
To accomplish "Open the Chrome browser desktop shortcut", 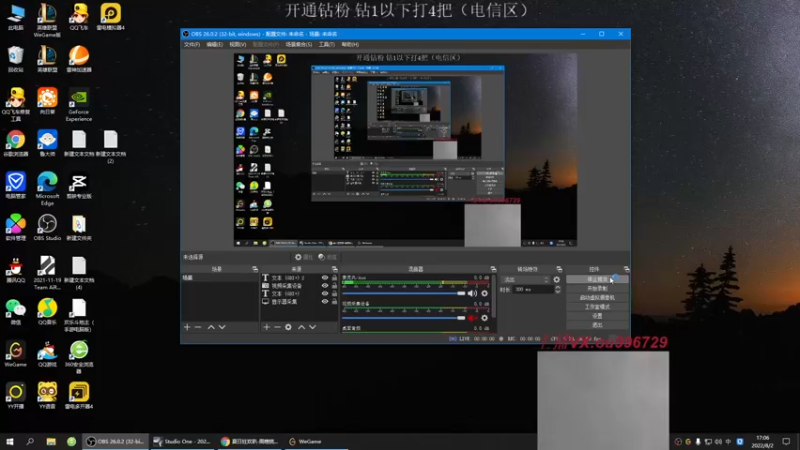I will tap(15, 143).
